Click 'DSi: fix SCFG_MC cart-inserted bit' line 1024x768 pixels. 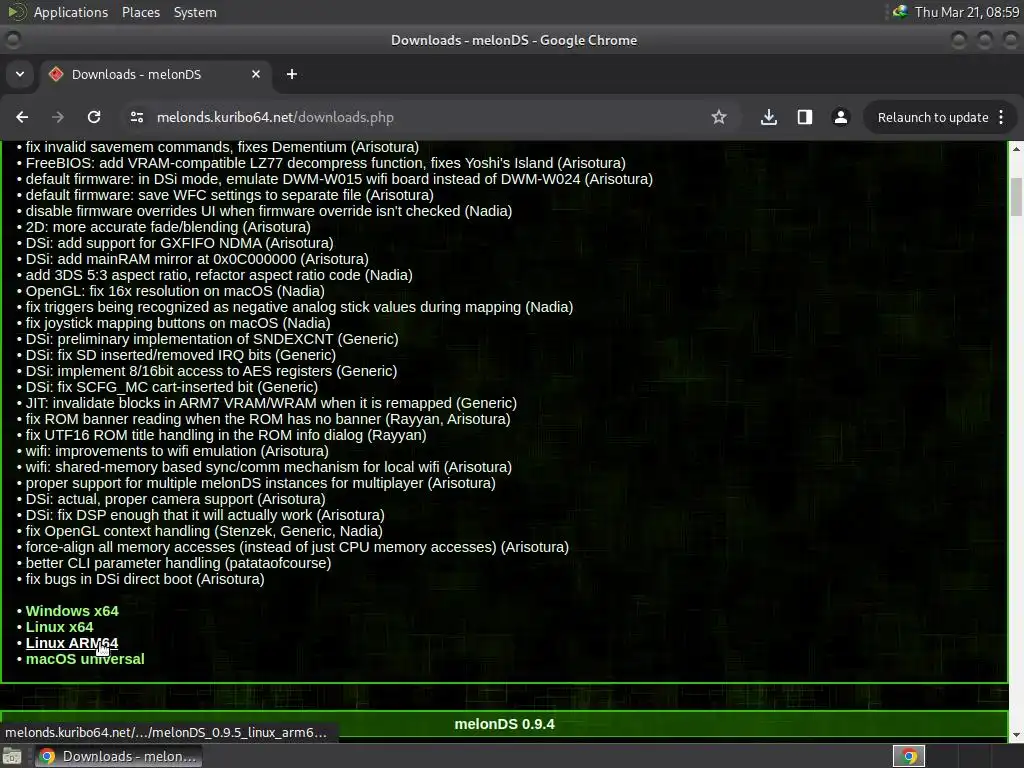pyautogui.click(x=172, y=387)
